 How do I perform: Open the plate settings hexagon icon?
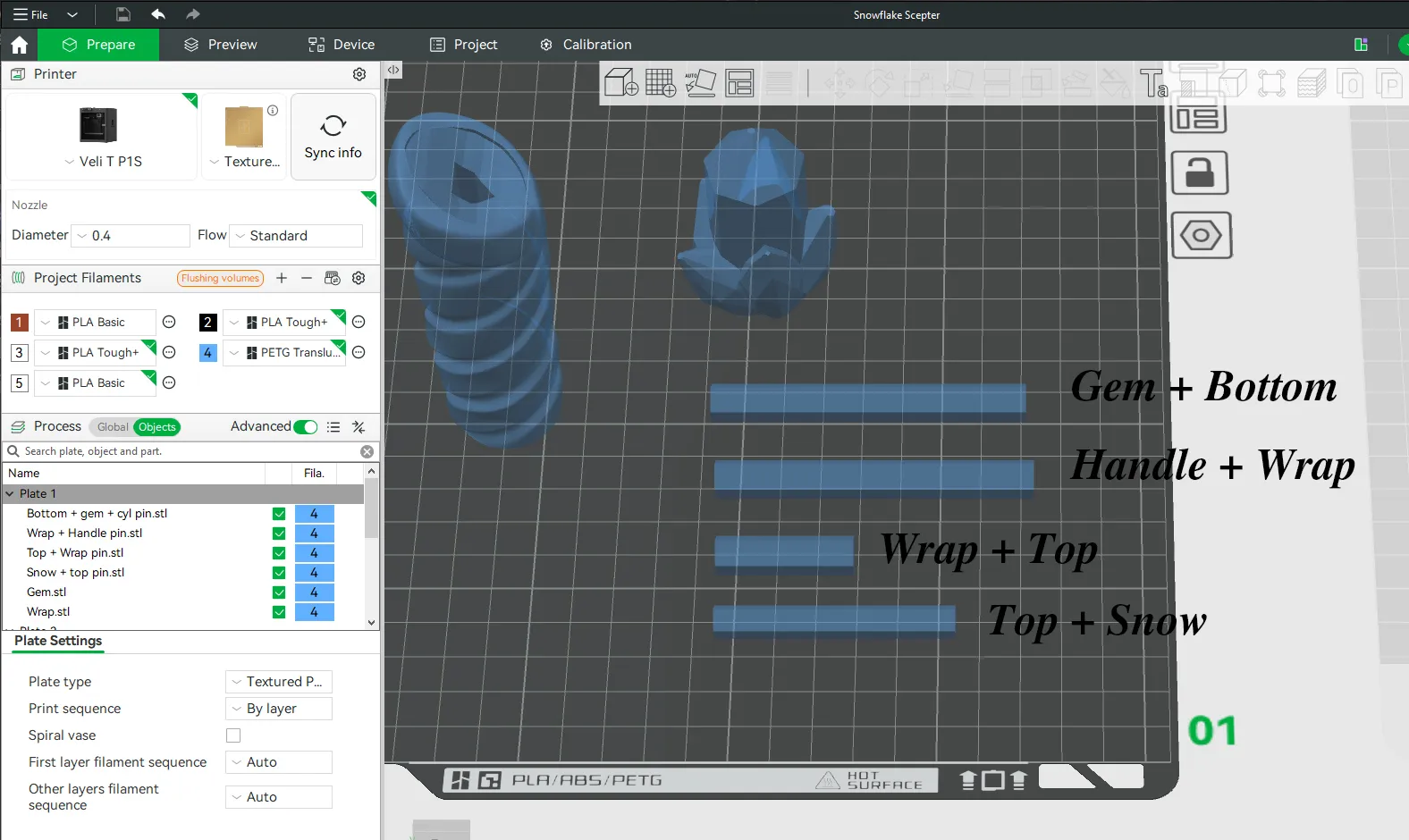pos(1201,236)
